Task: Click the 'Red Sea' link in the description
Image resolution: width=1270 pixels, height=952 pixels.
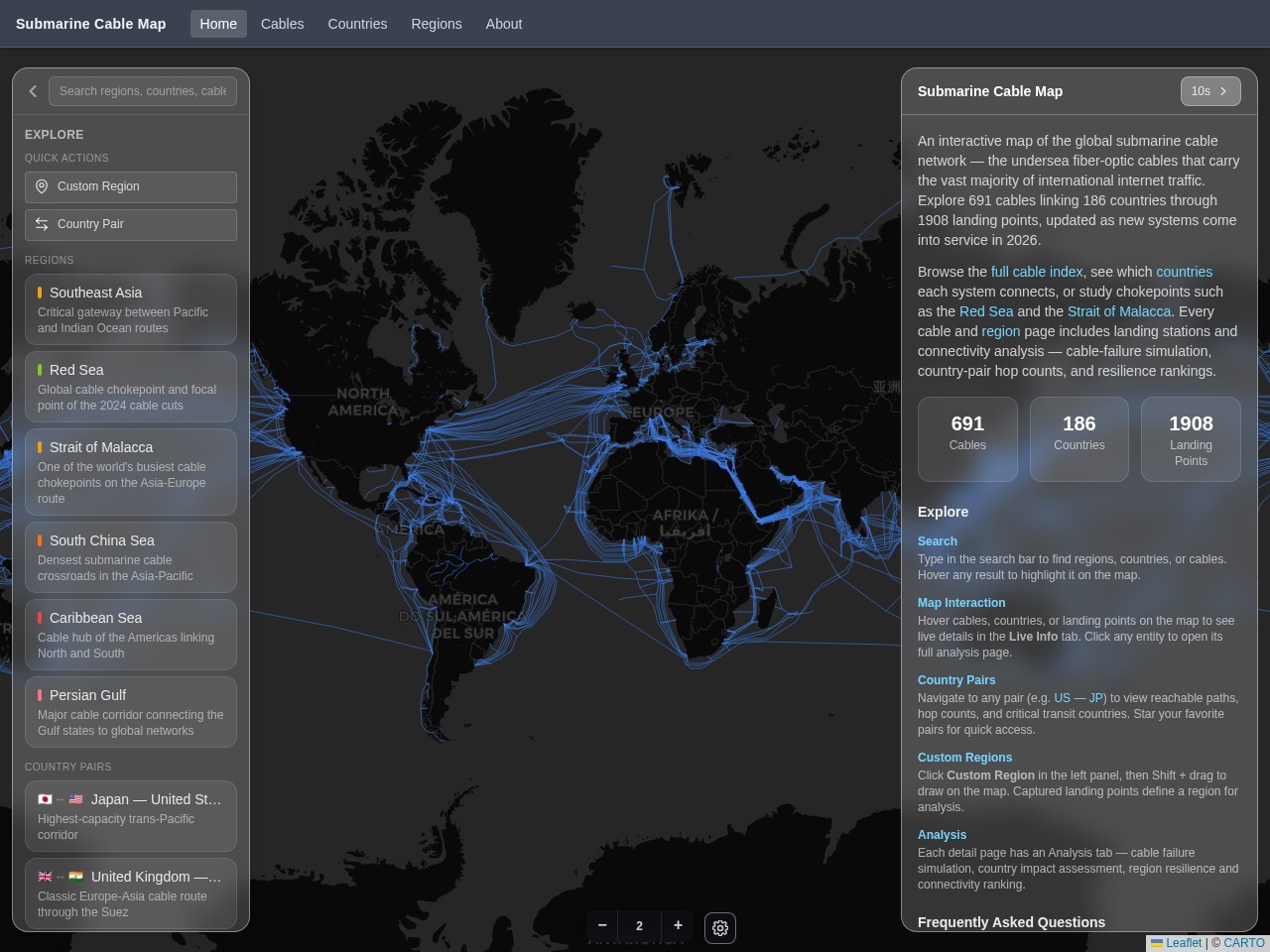Action: [986, 311]
